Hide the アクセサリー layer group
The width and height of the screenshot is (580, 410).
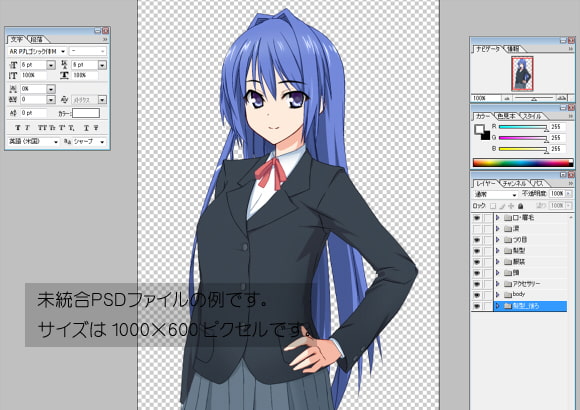[477, 284]
